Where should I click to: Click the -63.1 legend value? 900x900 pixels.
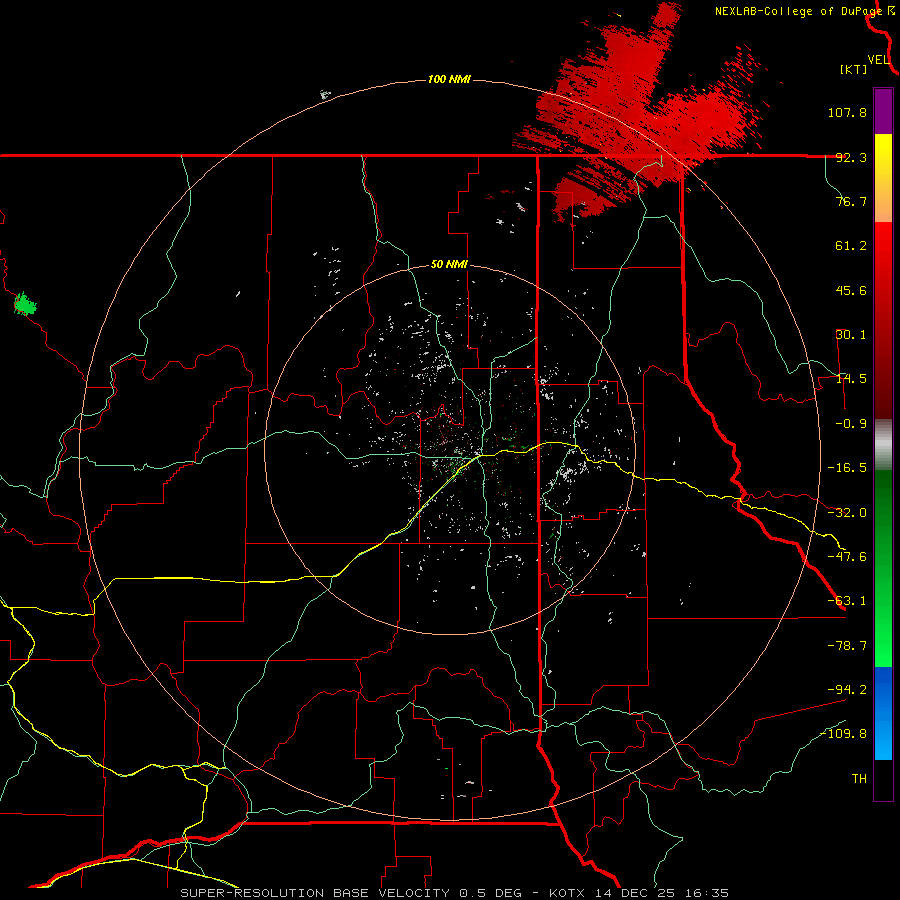pyautogui.click(x=847, y=601)
